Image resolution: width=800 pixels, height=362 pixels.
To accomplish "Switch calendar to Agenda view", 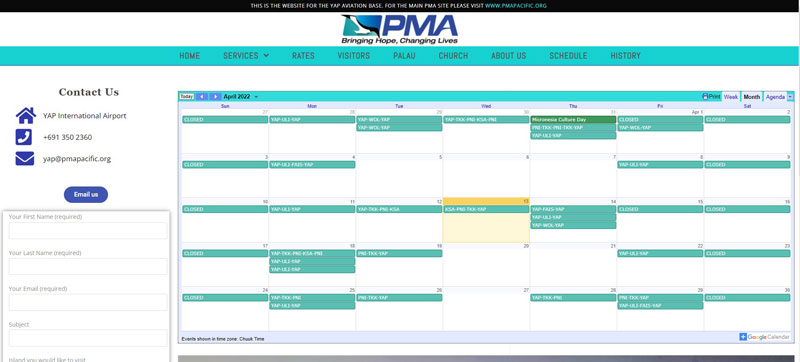I will point(775,97).
